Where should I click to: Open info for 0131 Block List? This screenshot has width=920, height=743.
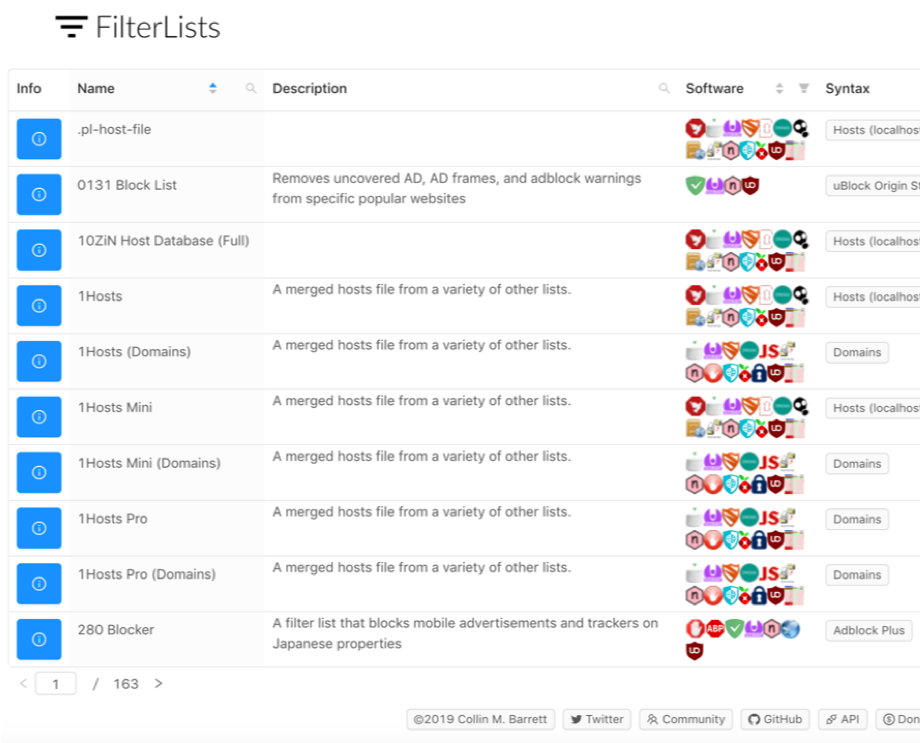pos(39,195)
